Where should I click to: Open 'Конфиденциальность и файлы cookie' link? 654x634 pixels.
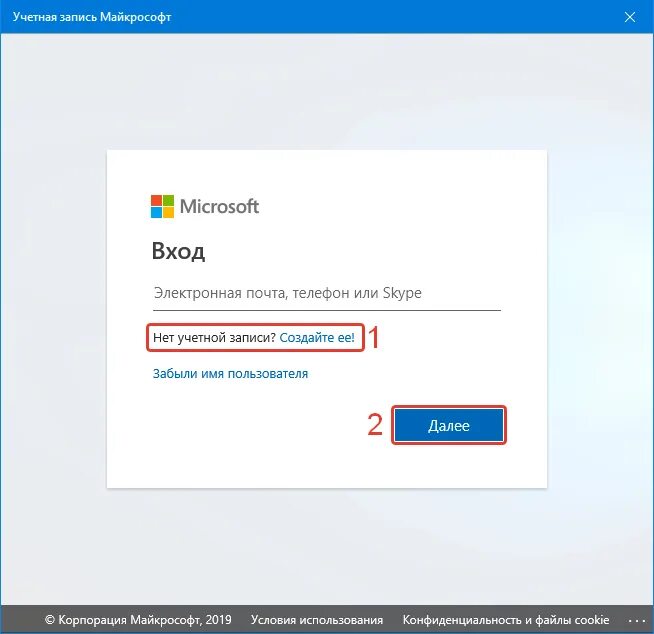[506, 620]
